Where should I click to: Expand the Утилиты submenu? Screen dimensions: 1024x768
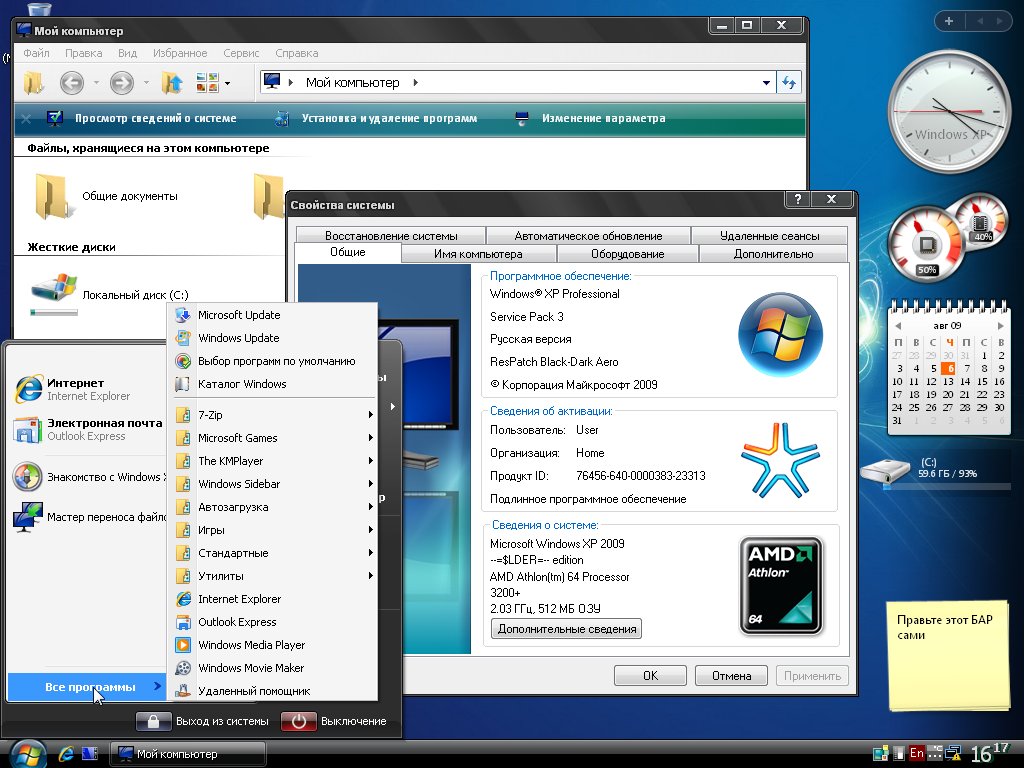point(272,576)
